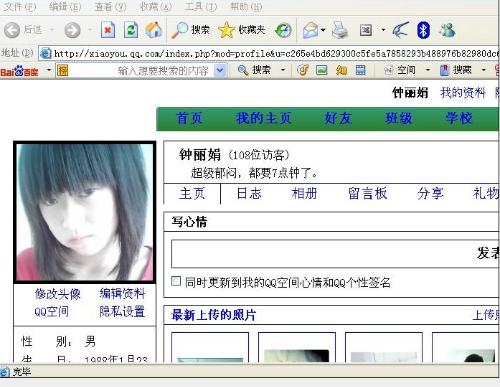The width and height of the screenshot is (500, 387).
Task: Switch to the 相册 tab
Action: (304, 193)
